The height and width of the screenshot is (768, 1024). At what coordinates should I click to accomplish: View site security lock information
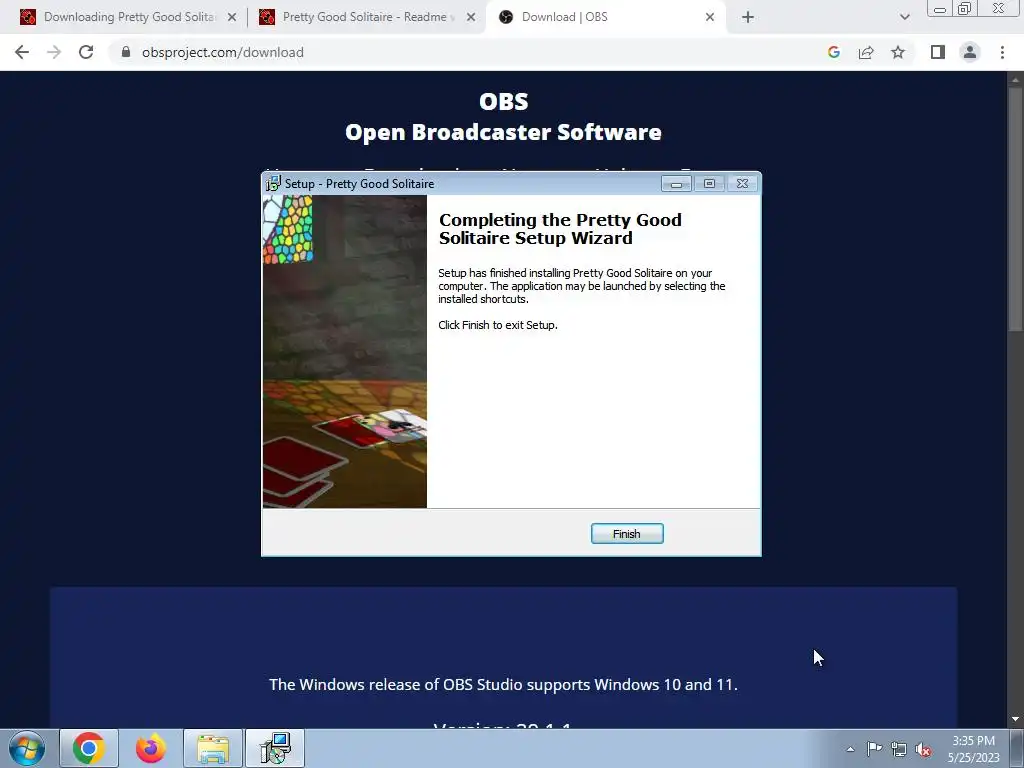pos(126,52)
